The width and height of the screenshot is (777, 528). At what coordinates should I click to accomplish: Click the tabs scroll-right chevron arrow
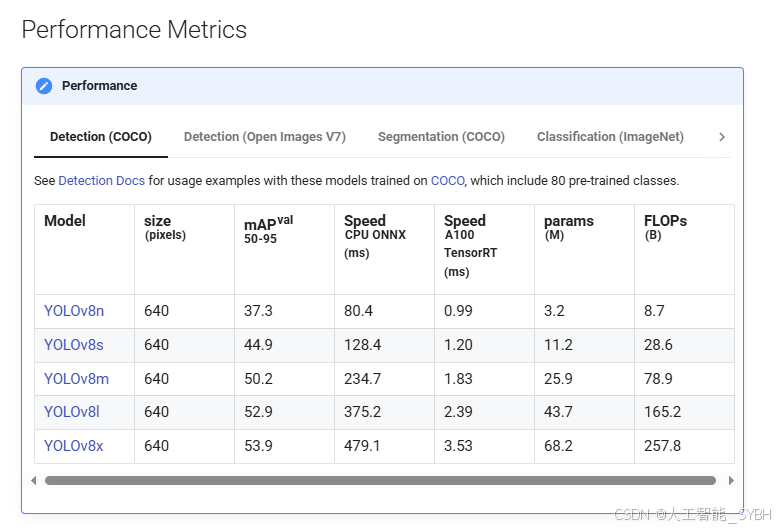coord(722,137)
